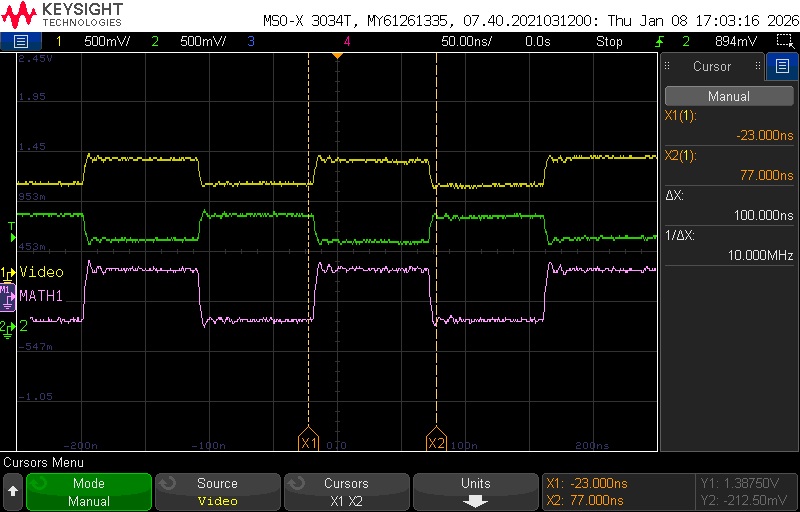Click the Stop run status

609,41
